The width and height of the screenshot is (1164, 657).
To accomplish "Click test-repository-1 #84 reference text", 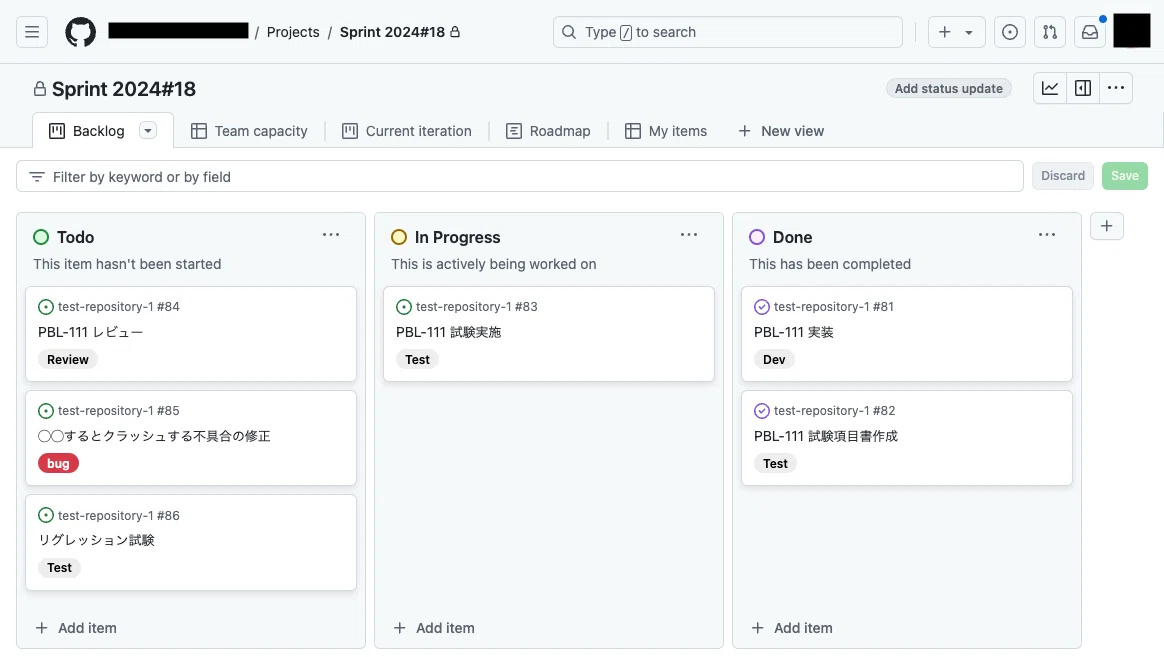I will coord(119,307).
